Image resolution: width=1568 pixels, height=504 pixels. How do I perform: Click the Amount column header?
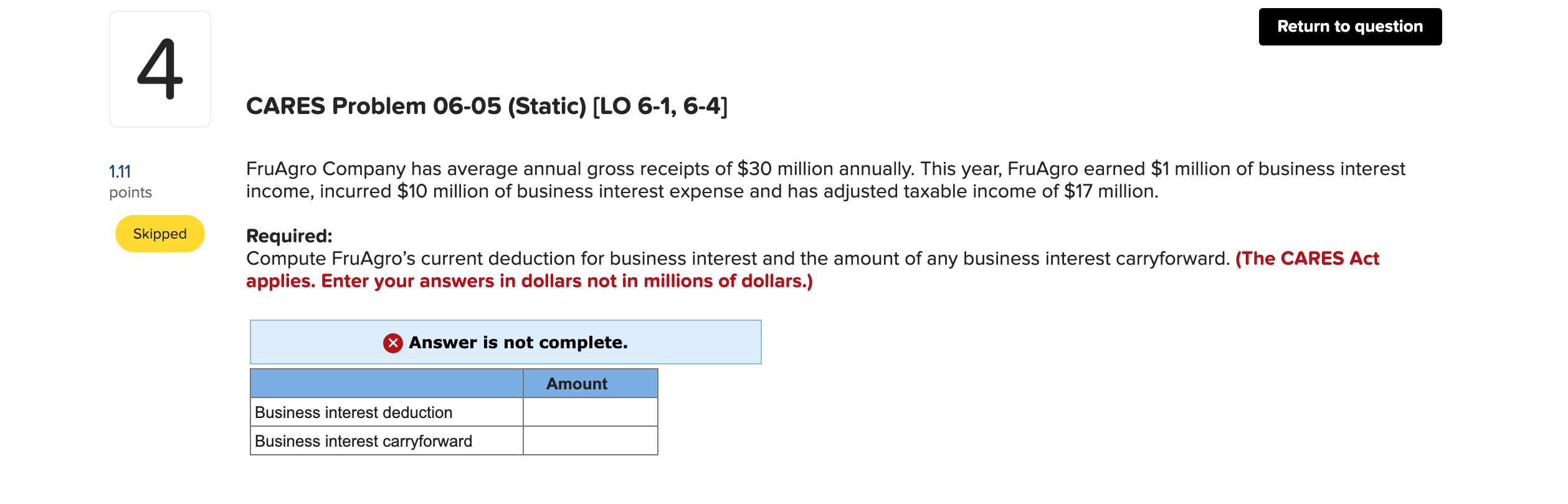pyautogui.click(x=576, y=384)
